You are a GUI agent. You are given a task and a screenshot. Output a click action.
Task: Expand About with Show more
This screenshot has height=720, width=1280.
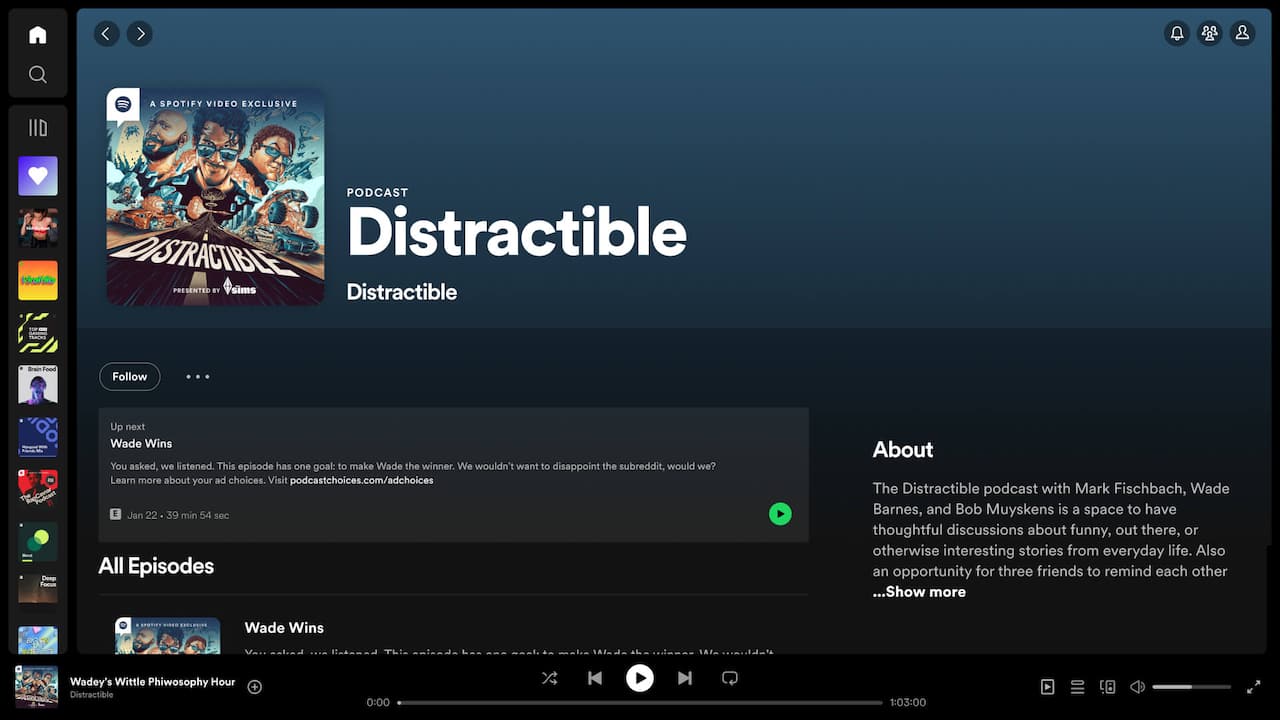[919, 592]
